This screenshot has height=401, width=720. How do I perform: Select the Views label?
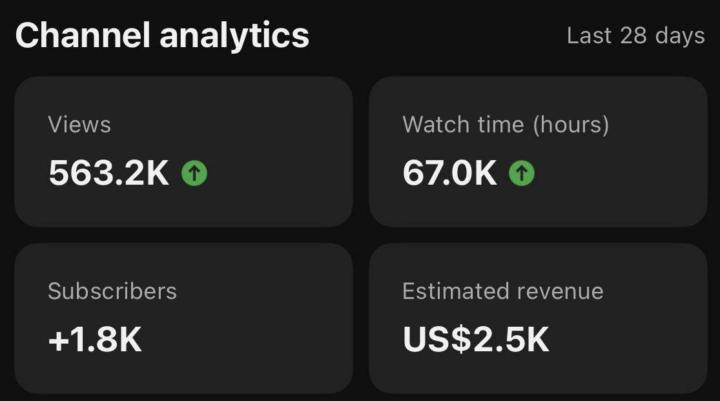[x=79, y=125]
